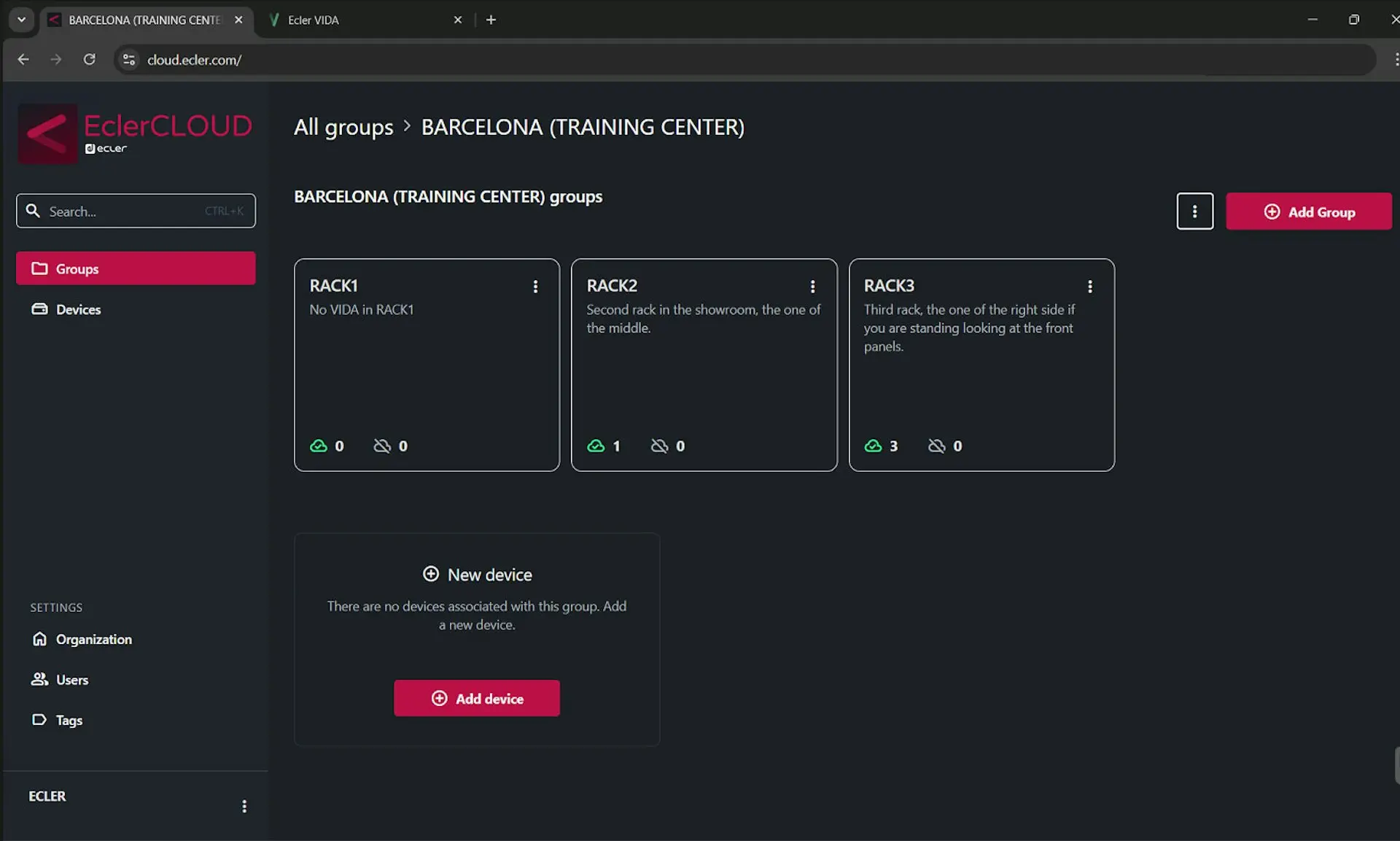
Task: Click the Add device button
Action: tap(477, 698)
